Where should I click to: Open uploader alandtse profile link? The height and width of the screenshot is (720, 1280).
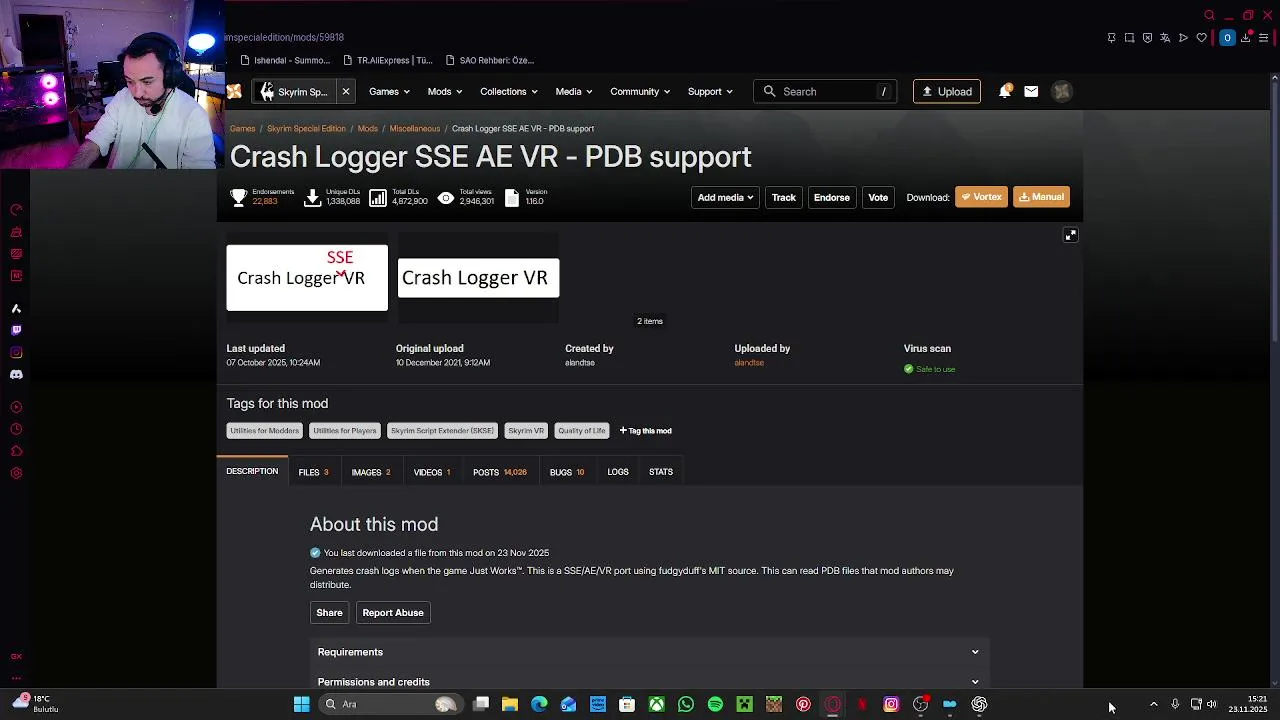pos(749,363)
